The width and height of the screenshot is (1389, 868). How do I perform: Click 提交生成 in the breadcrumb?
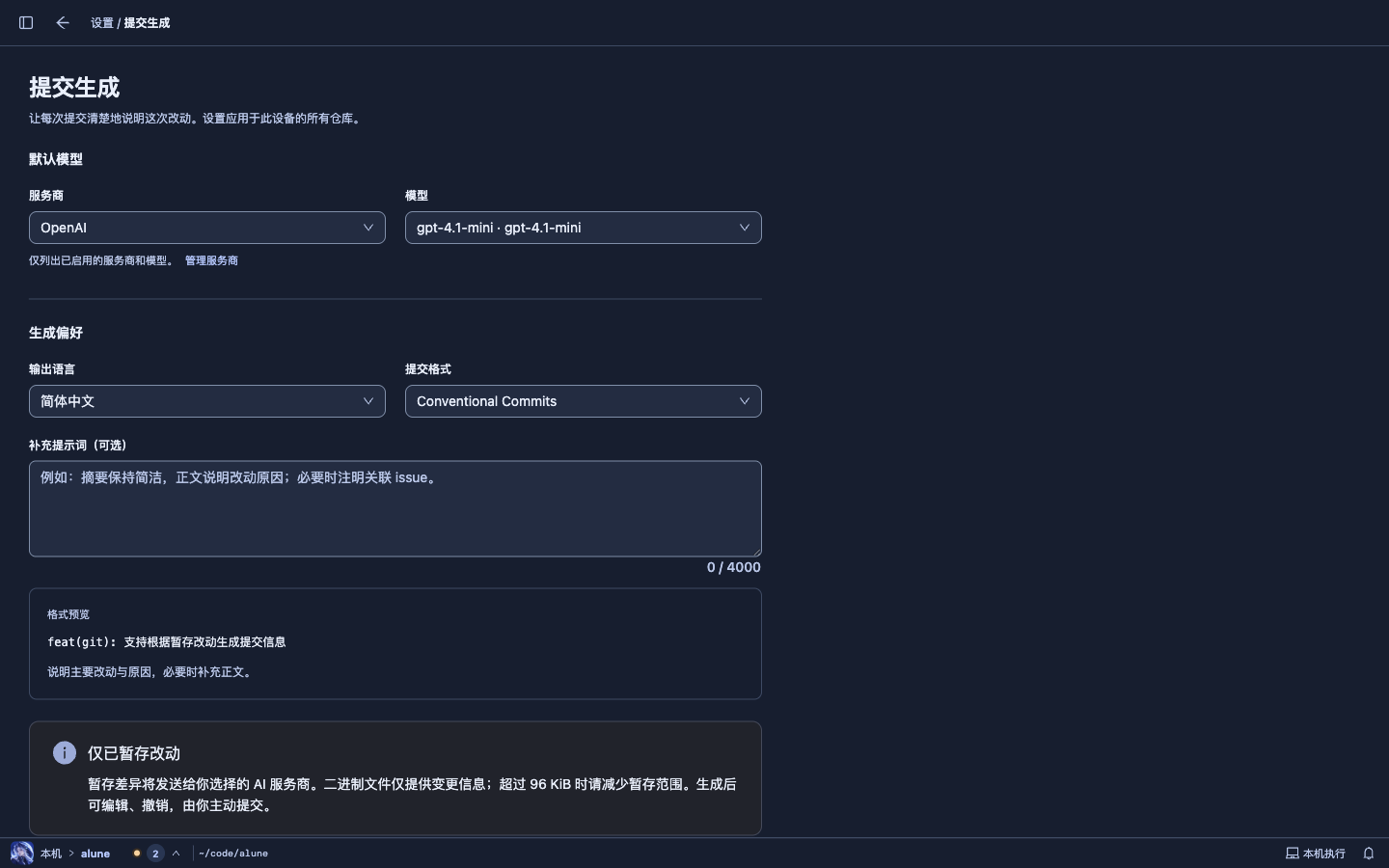pyautogui.click(x=147, y=22)
